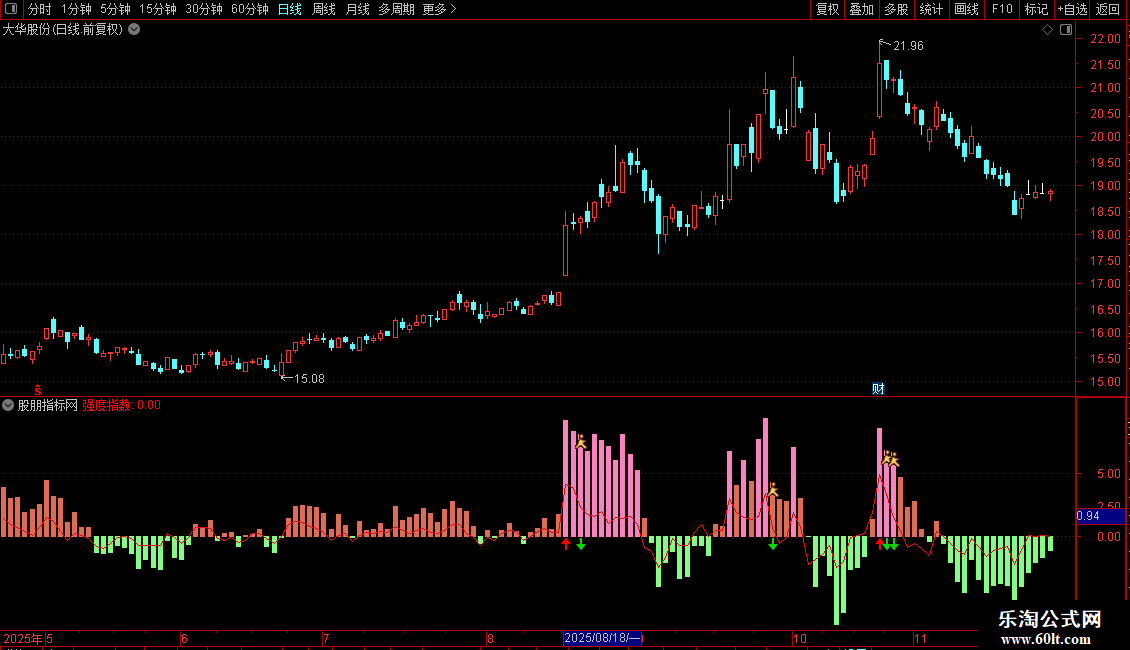This screenshot has width=1130, height=650.
Task: Click the 大华股份(日线.前复权) title text
Action: click(x=63, y=30)
